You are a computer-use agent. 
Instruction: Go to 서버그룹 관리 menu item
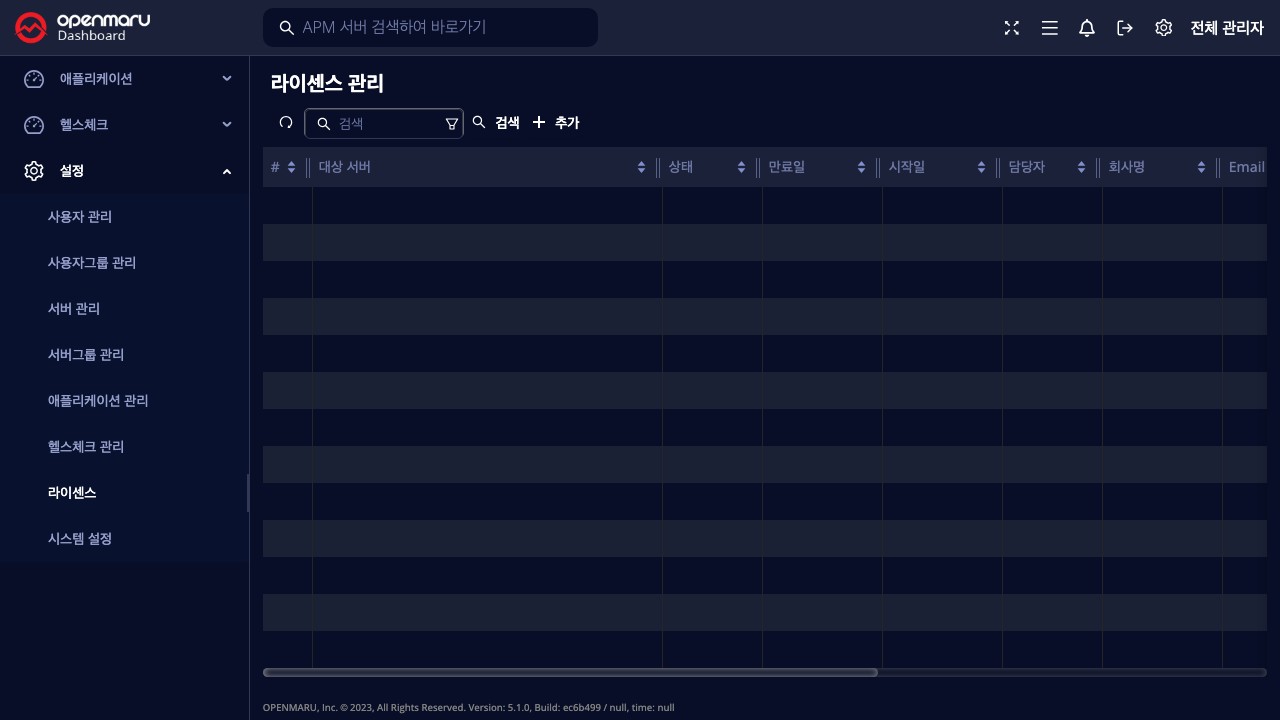pos(86,355)
